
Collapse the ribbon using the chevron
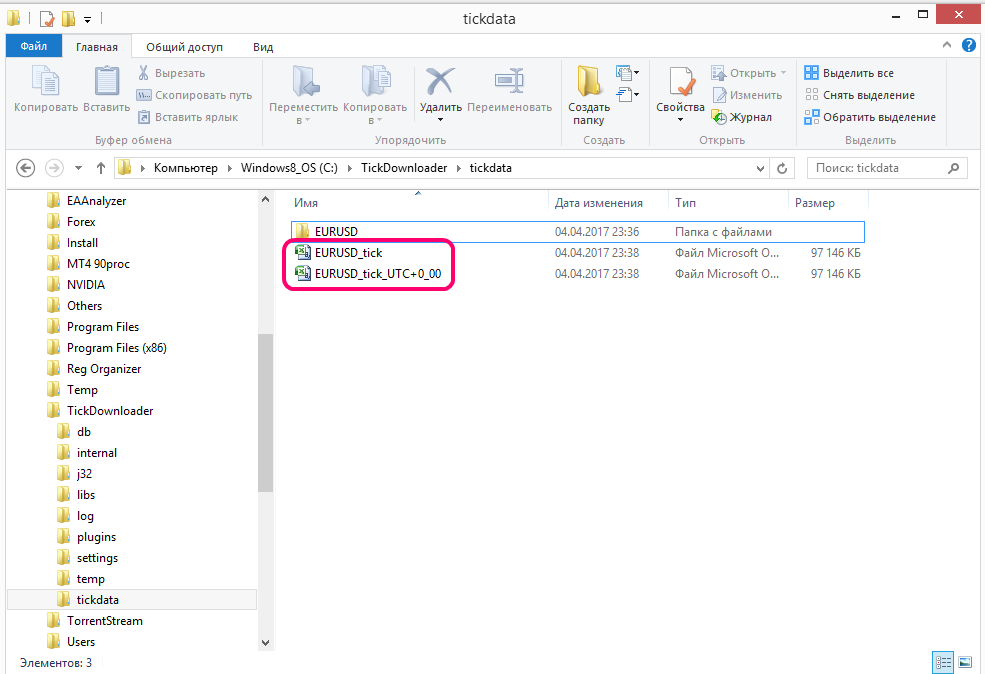(x=947, y=45)
